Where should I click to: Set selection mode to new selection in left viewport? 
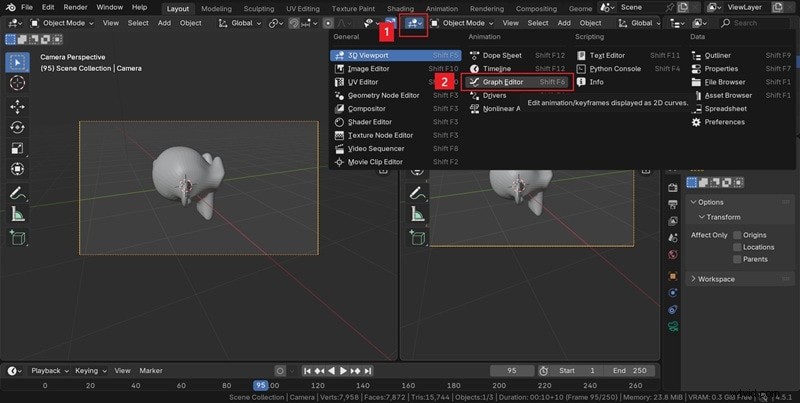(10, 39)
